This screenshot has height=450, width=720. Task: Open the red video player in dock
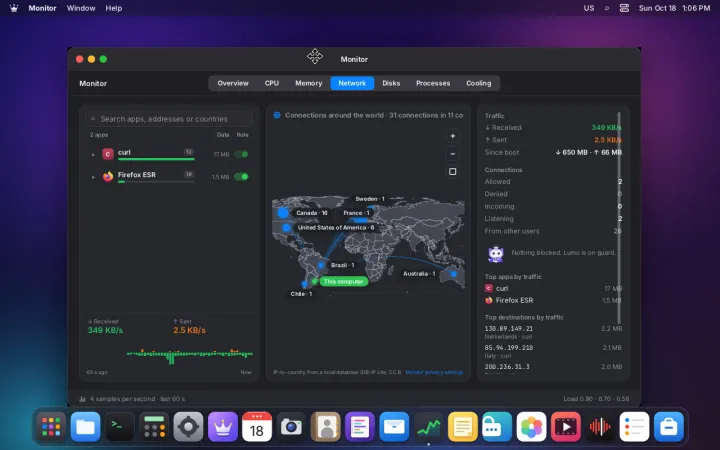pyautogui.click(x=566, y=427)
